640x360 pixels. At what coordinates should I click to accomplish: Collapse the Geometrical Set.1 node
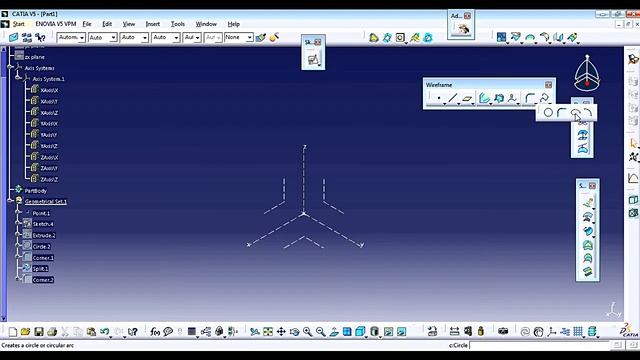pyautogui.click(x=10, y=201)
